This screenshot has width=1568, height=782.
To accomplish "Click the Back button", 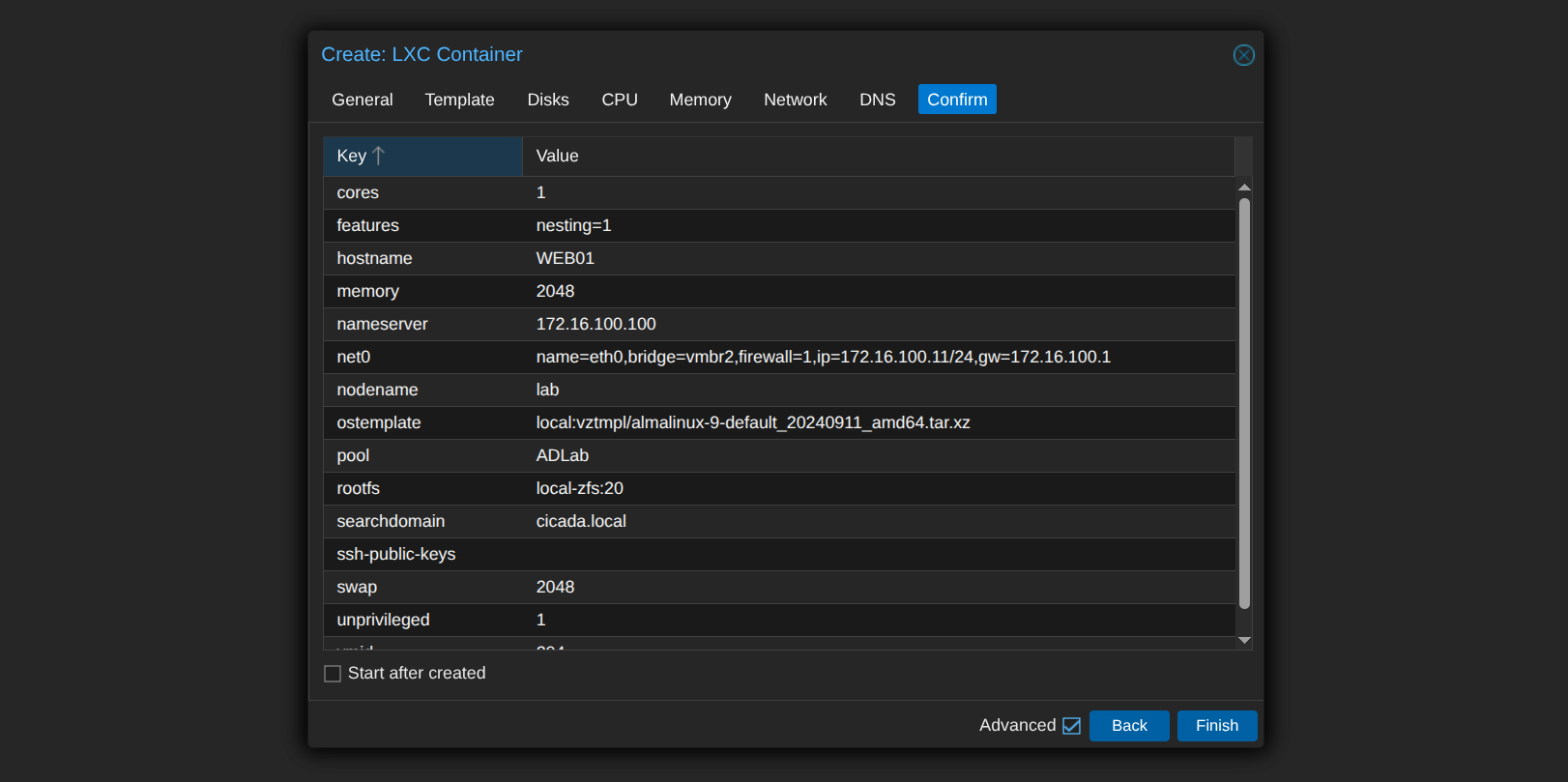I will [x=1129, y=726].
